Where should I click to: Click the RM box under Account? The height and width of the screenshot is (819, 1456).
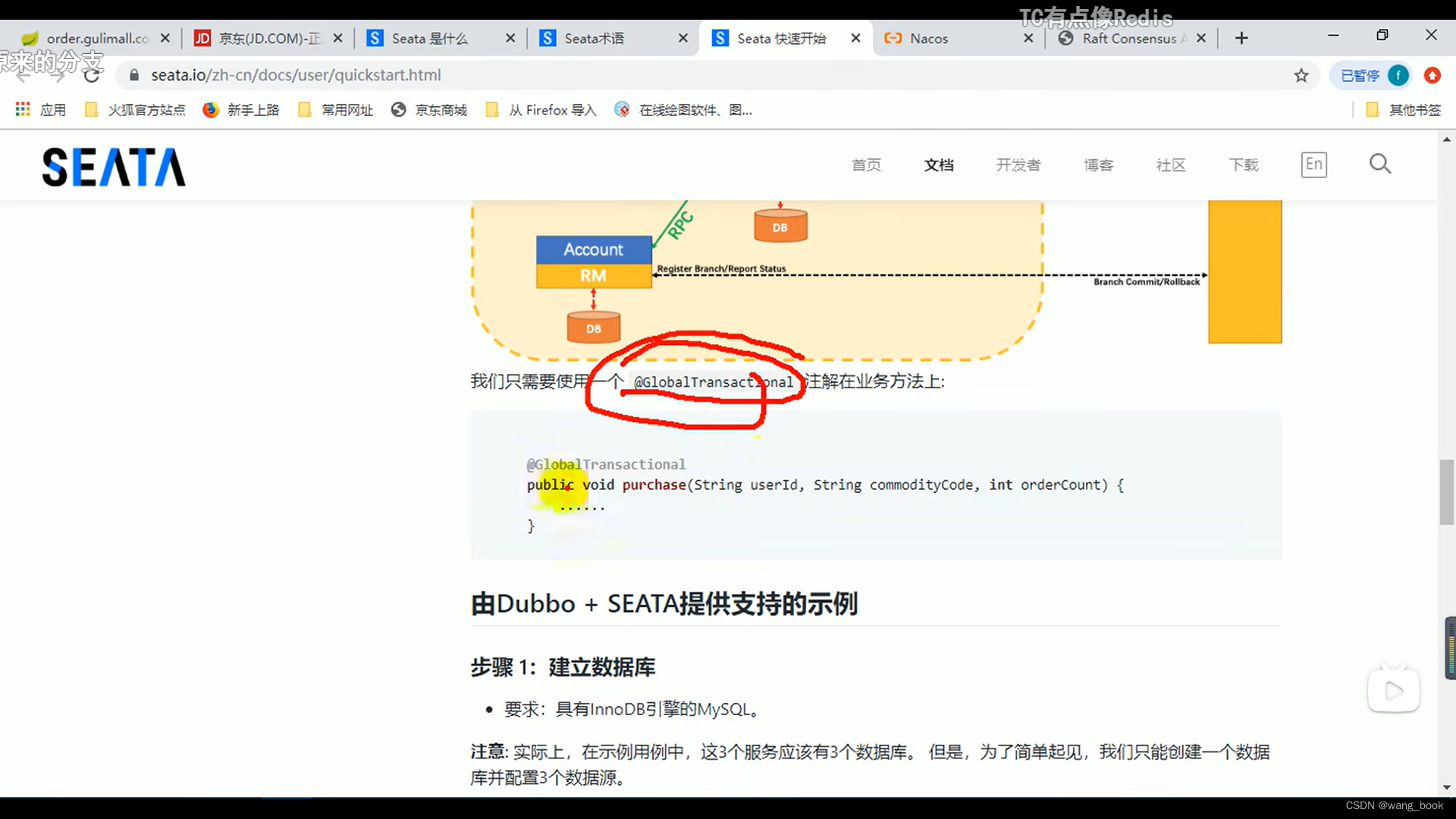[x=594, y=276]
